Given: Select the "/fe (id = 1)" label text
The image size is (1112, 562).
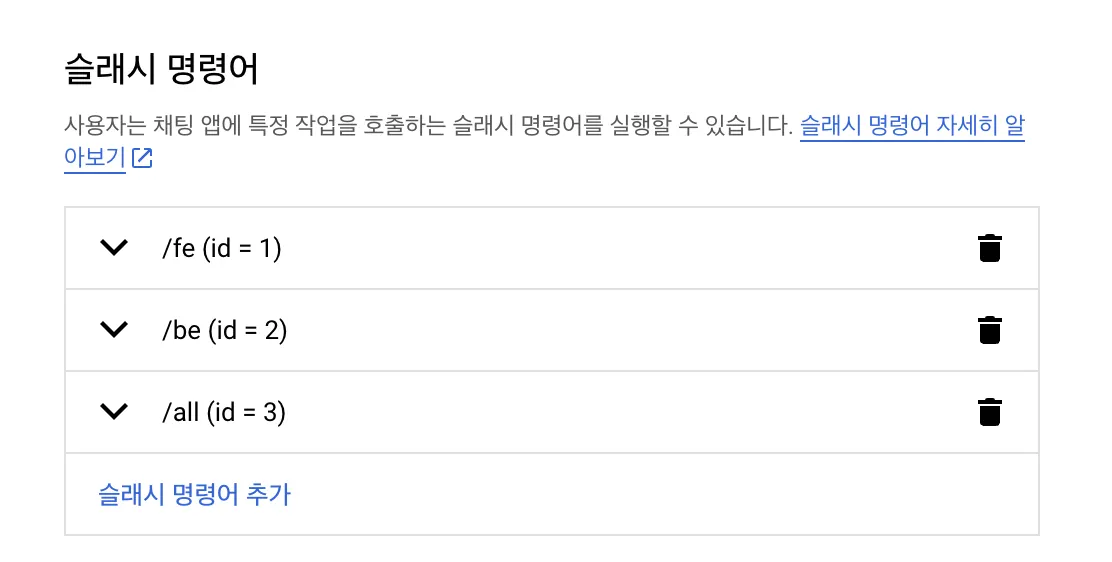Looking at the screenshot, I should click(x=221, y=248).
